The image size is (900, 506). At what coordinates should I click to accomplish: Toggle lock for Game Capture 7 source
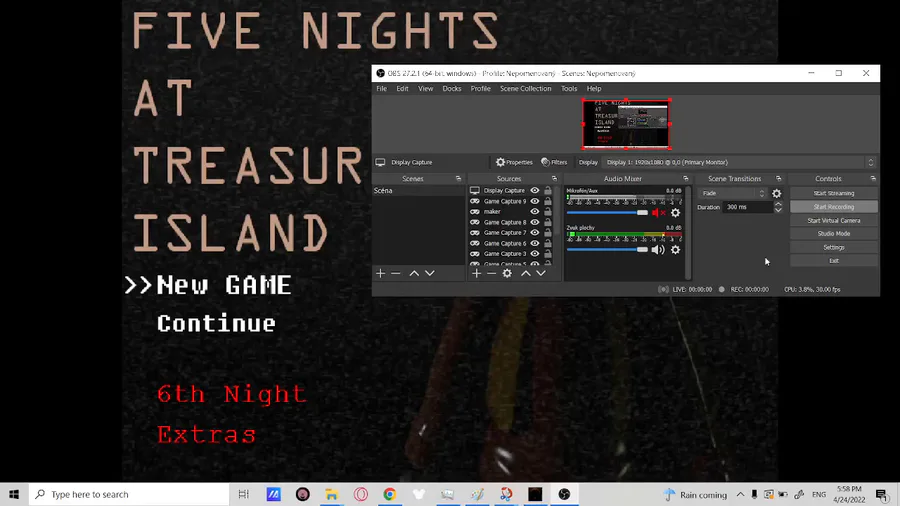click(x=548, y=232)
